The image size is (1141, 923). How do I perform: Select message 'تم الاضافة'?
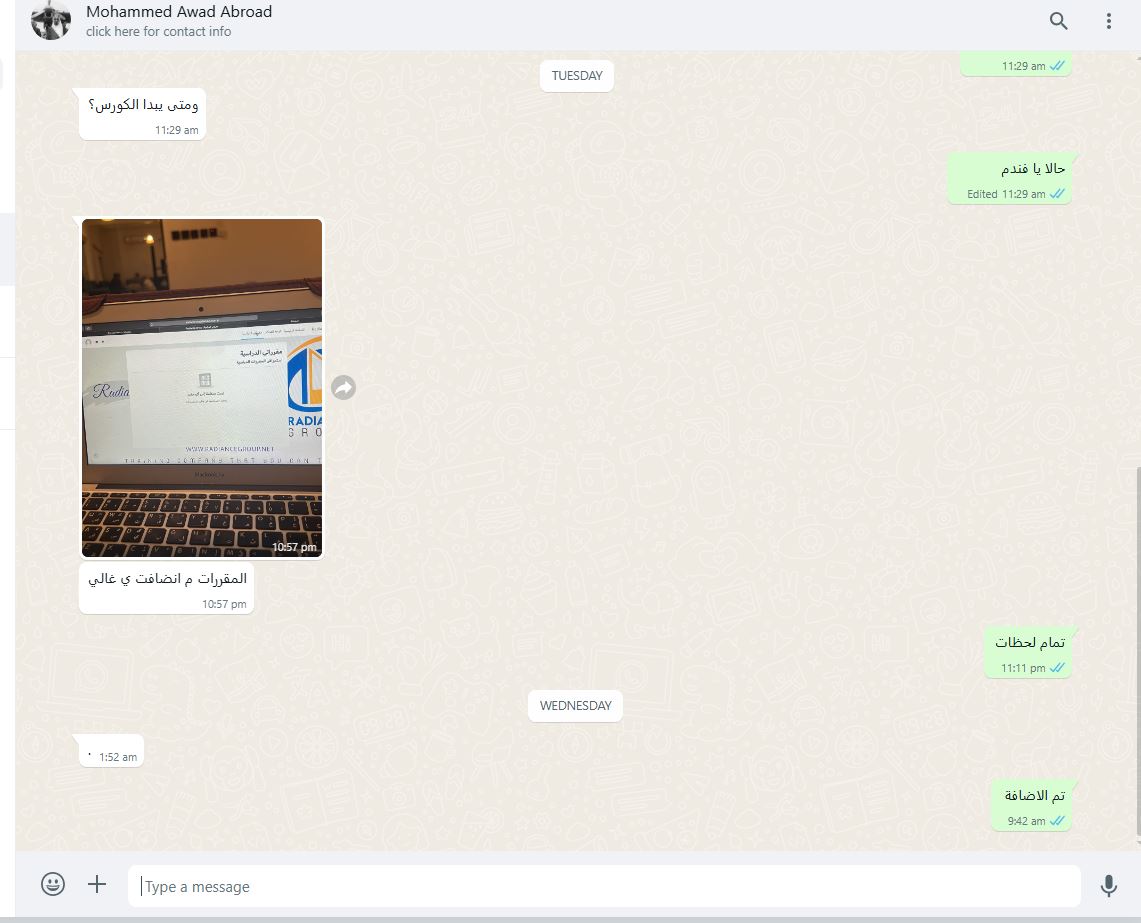click(x=1032, y=805)
